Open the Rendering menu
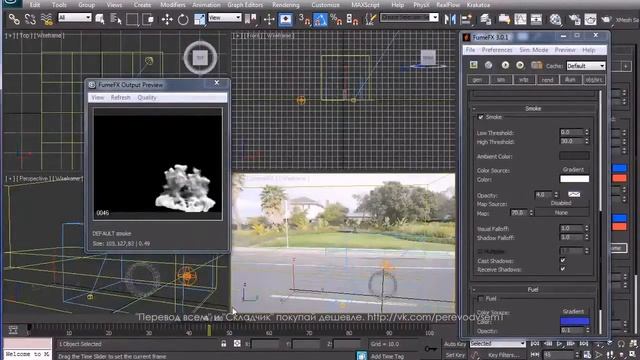This screenshot has height=360, width=640. click(286, 5)
